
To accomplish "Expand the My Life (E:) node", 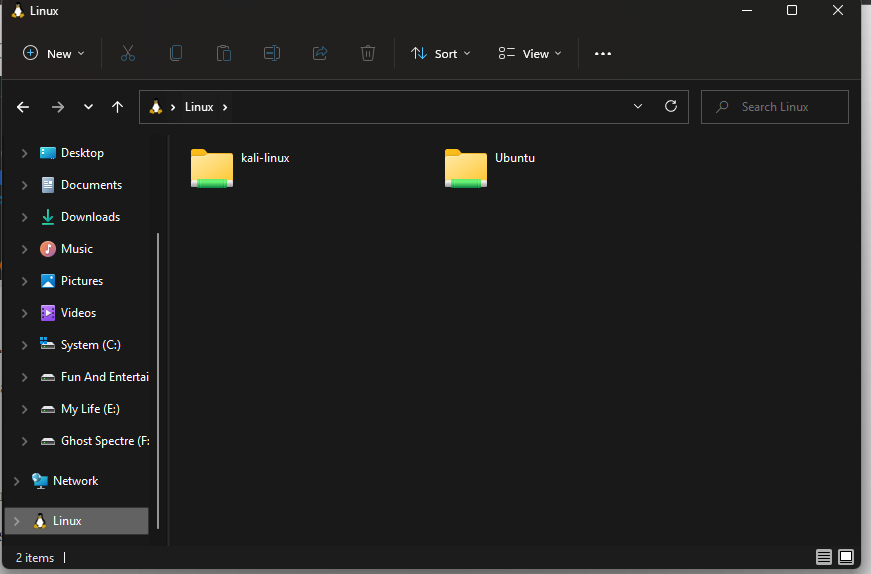I will (x=24, y=409).
